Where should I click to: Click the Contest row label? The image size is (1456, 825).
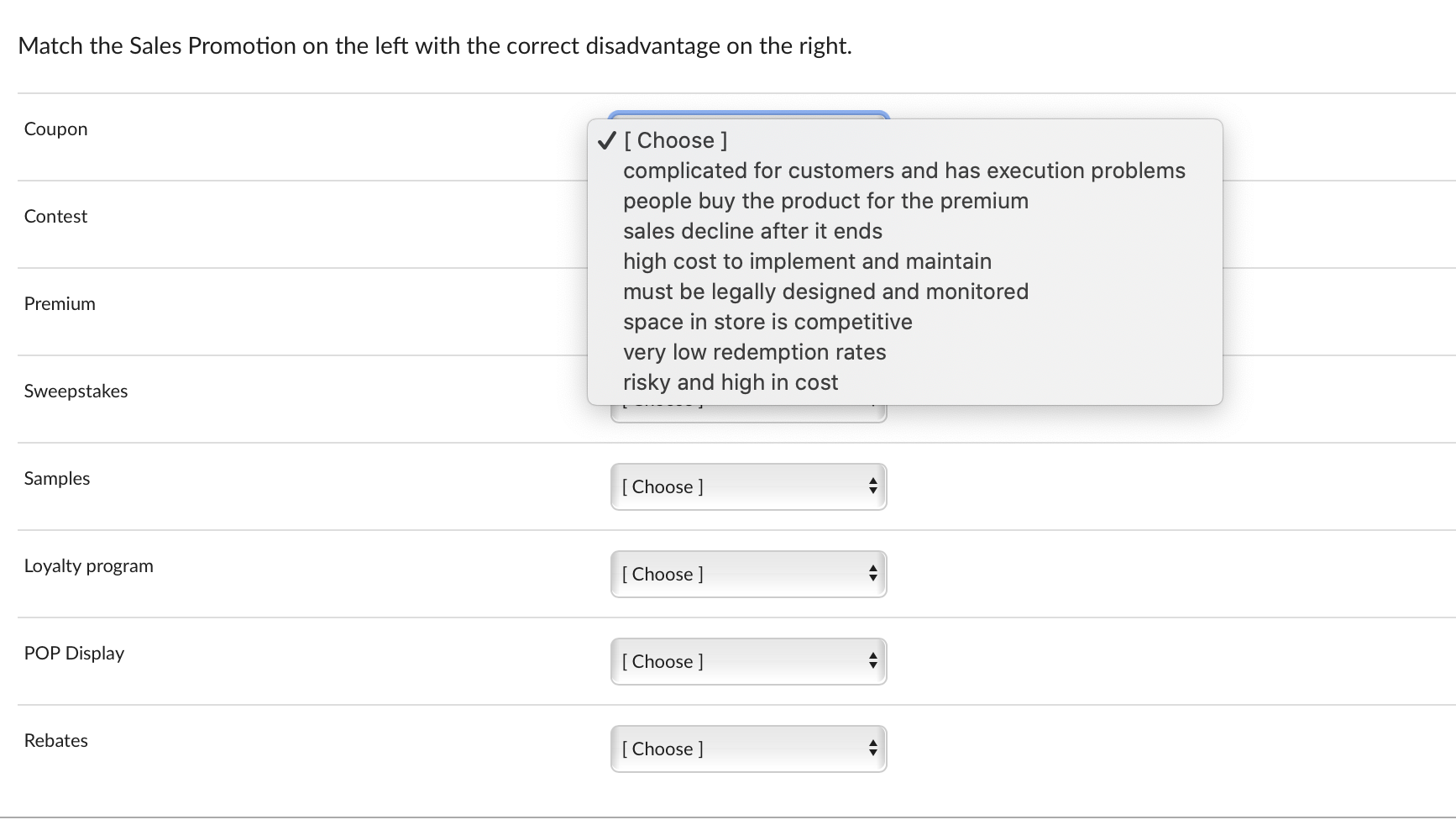pyautogui.click(x=55, y=216)
